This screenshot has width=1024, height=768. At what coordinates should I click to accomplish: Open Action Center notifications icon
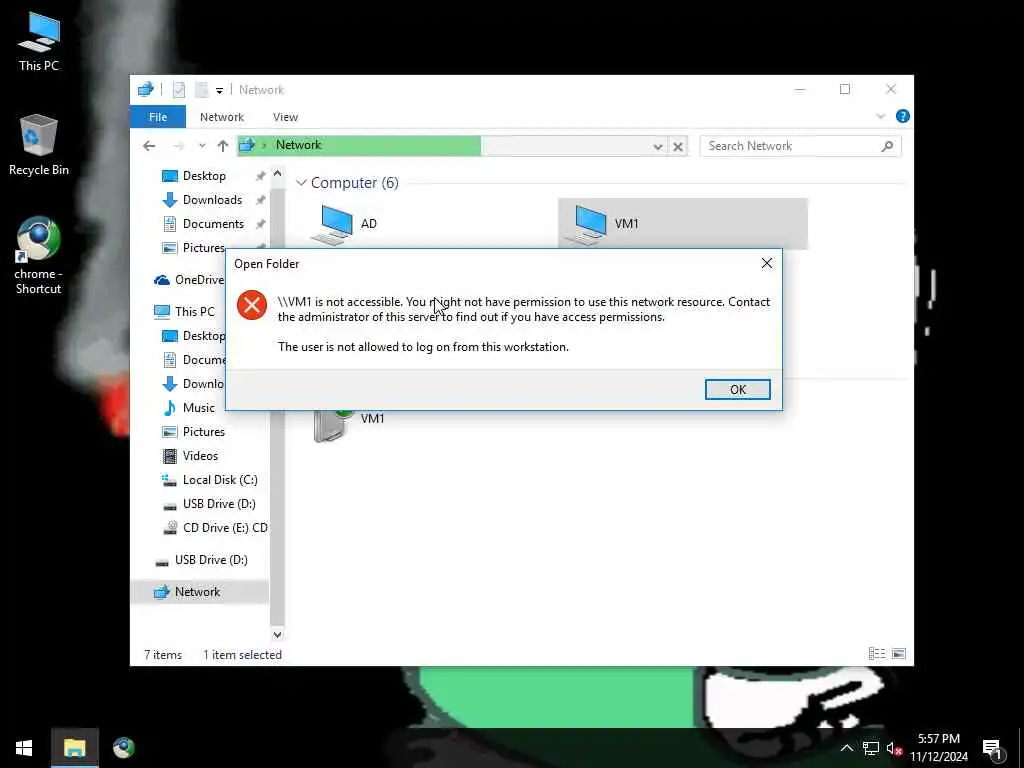click(993, 749)
